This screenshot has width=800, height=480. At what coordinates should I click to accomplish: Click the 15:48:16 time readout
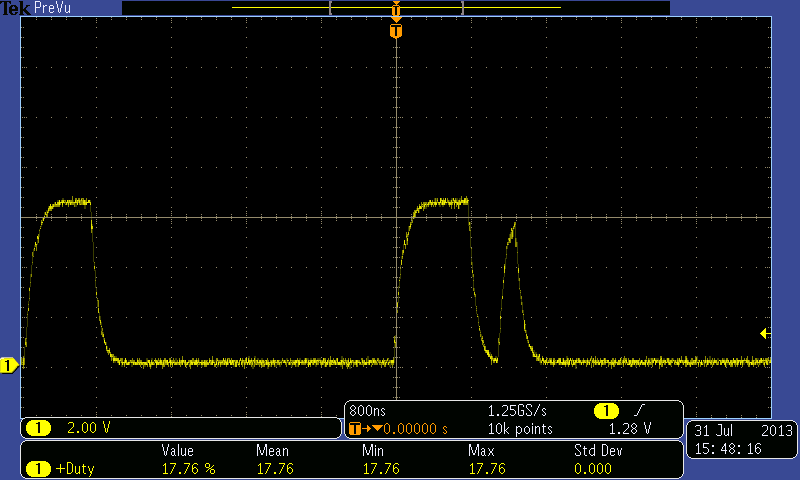[728, 449]
